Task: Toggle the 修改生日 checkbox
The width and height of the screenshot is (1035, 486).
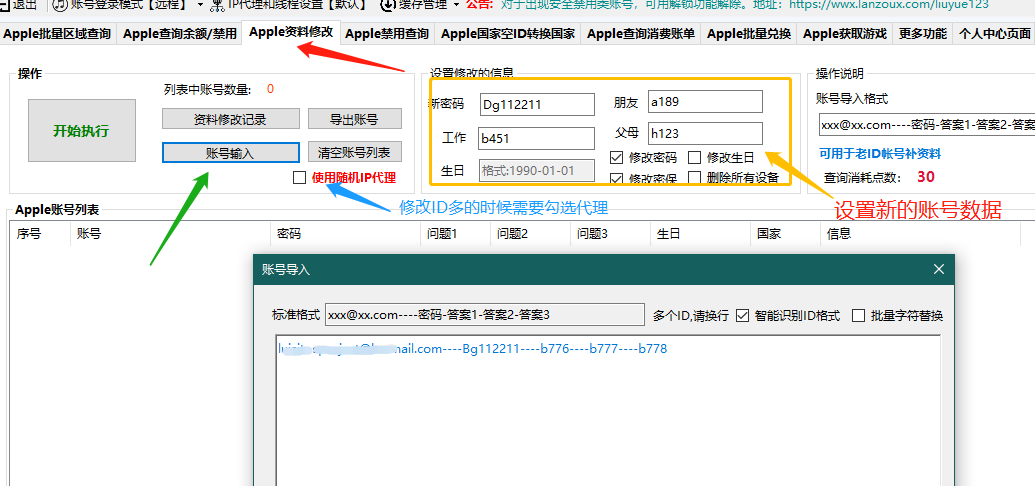Action: 694,158
